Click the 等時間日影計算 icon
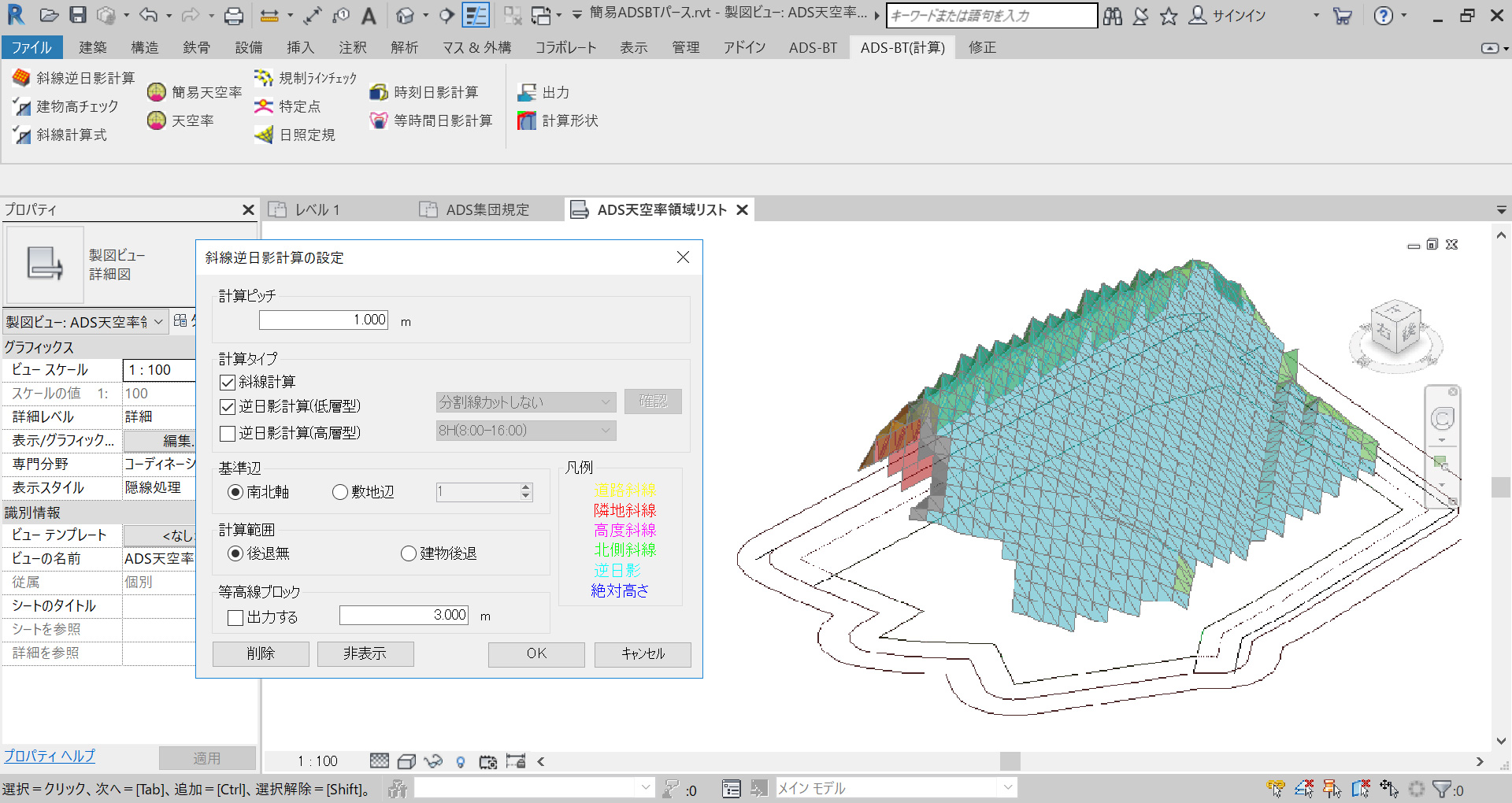 [x=379, y=120]
